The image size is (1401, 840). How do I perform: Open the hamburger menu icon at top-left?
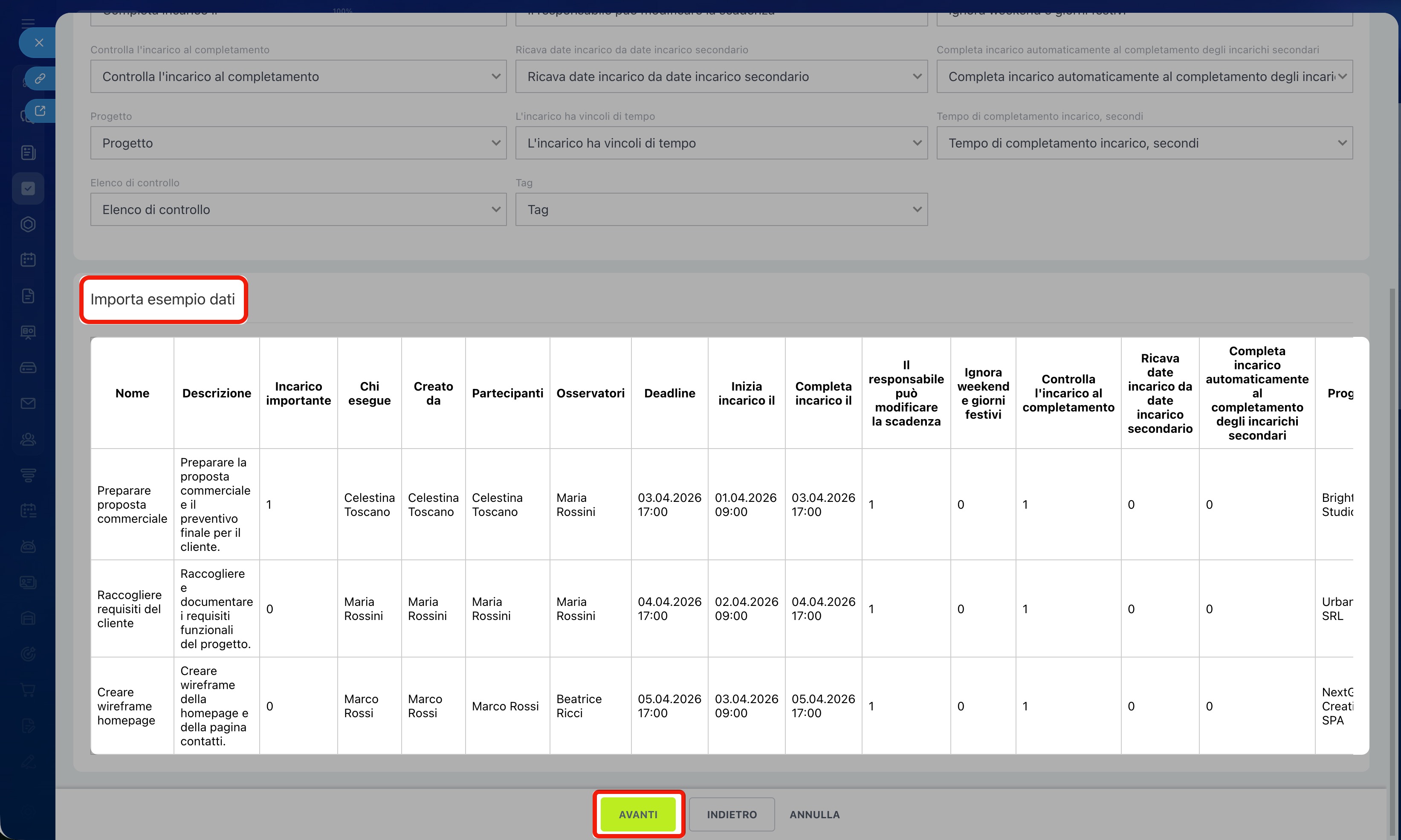28,23
